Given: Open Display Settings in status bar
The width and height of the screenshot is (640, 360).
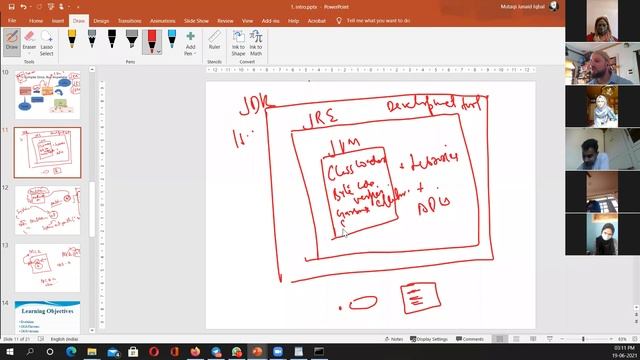Looking at the screenshot, I should [429, 339].
